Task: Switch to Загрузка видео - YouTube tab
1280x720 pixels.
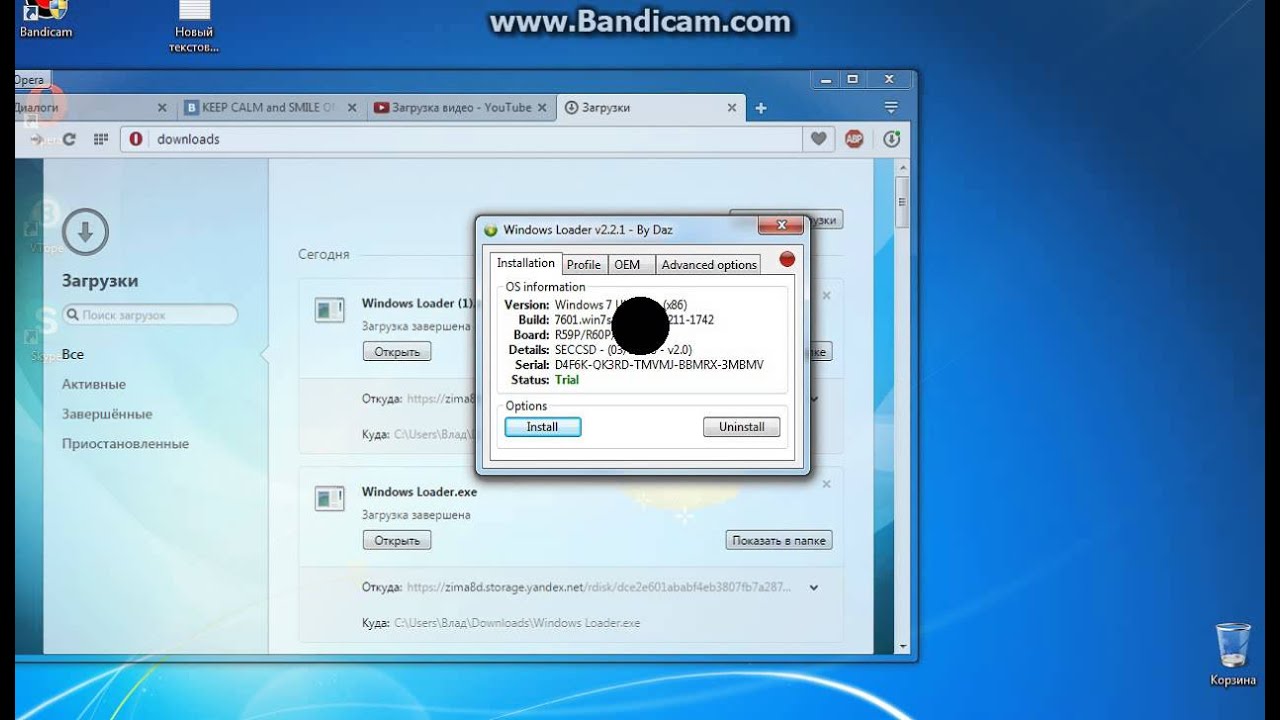Action: tap(460, 107)
